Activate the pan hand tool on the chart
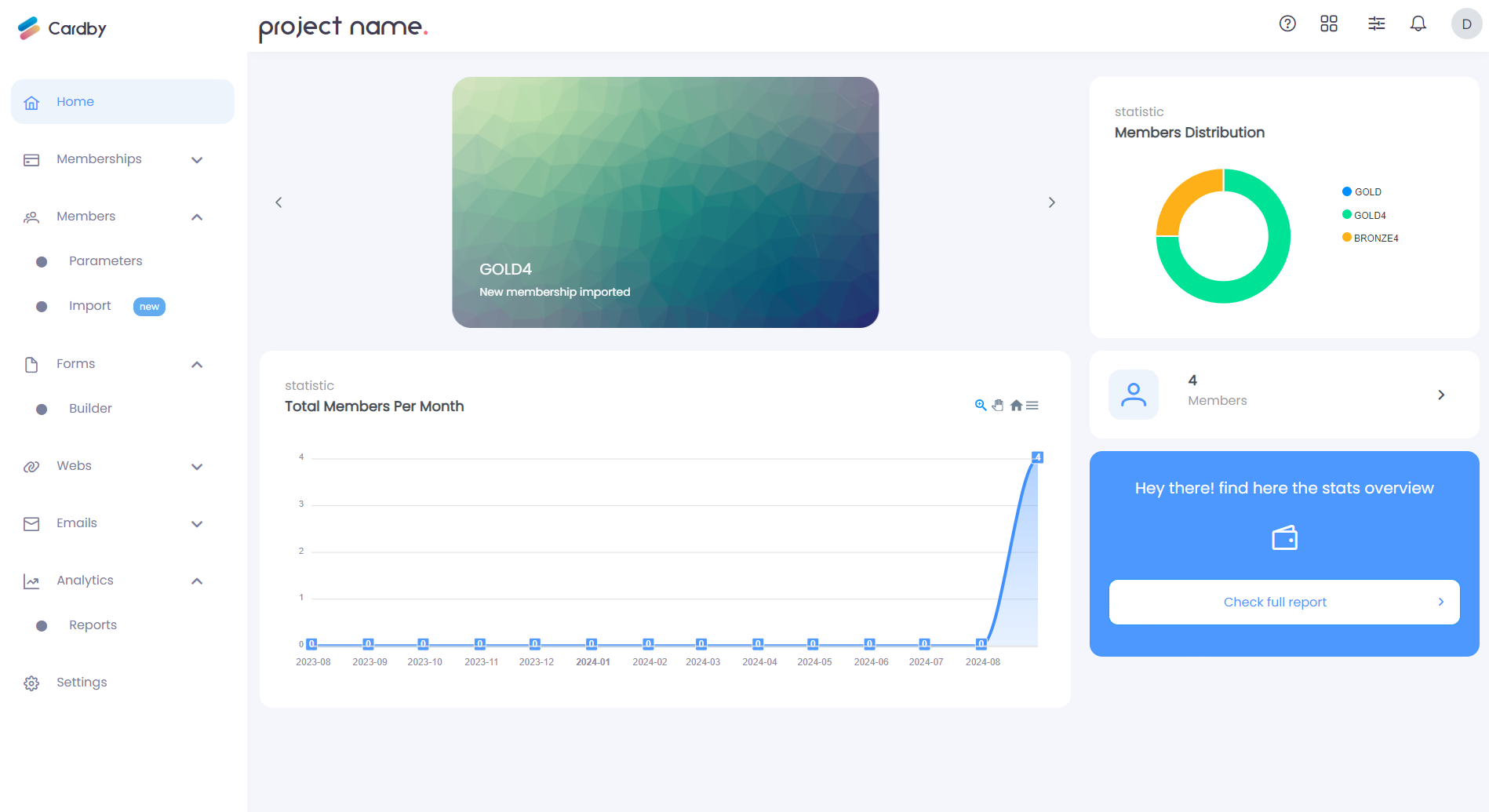This screenshot has width=1489, height=812. (998, 405)
